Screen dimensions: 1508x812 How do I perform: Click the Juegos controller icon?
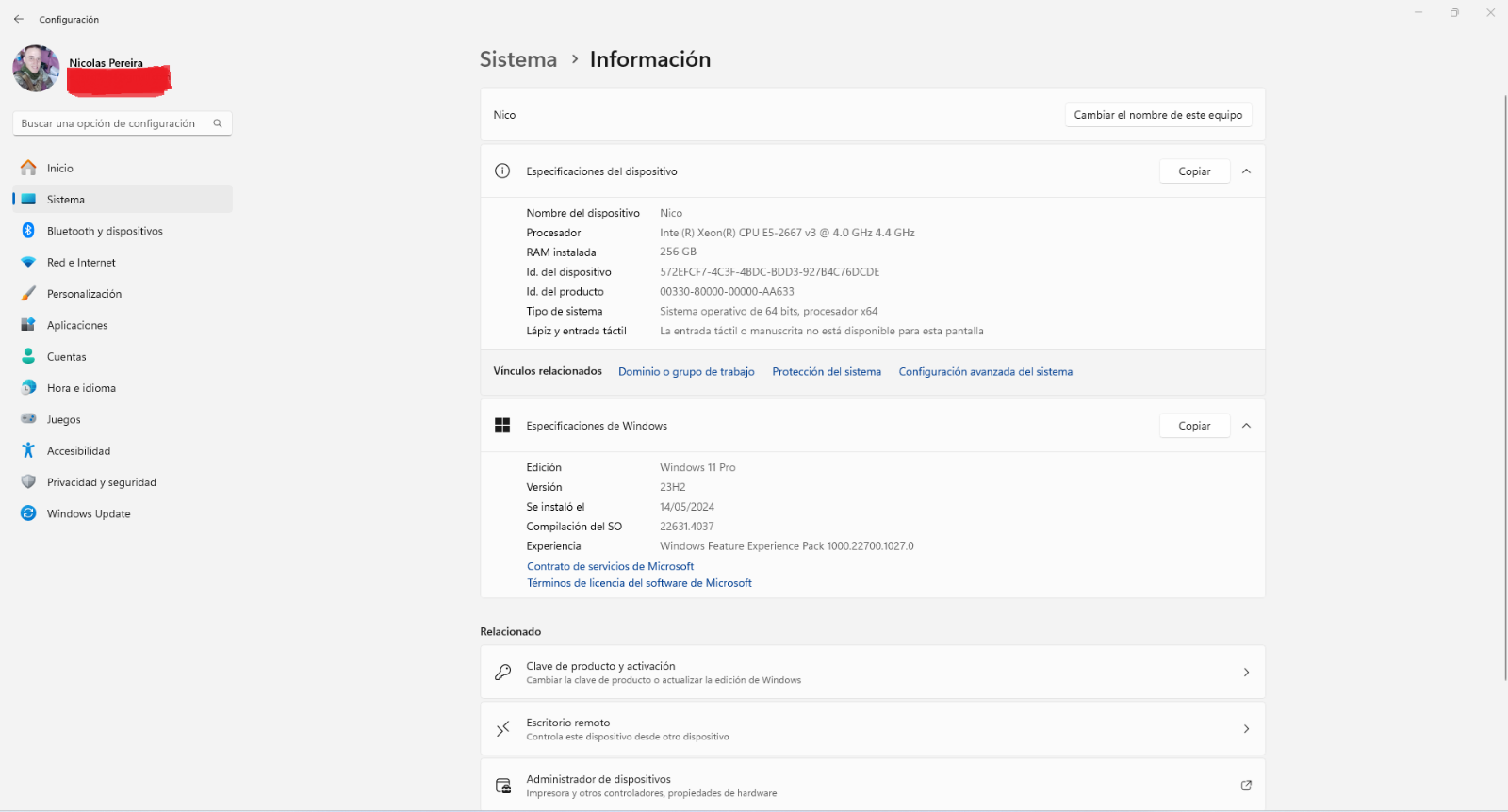(28, 419)
